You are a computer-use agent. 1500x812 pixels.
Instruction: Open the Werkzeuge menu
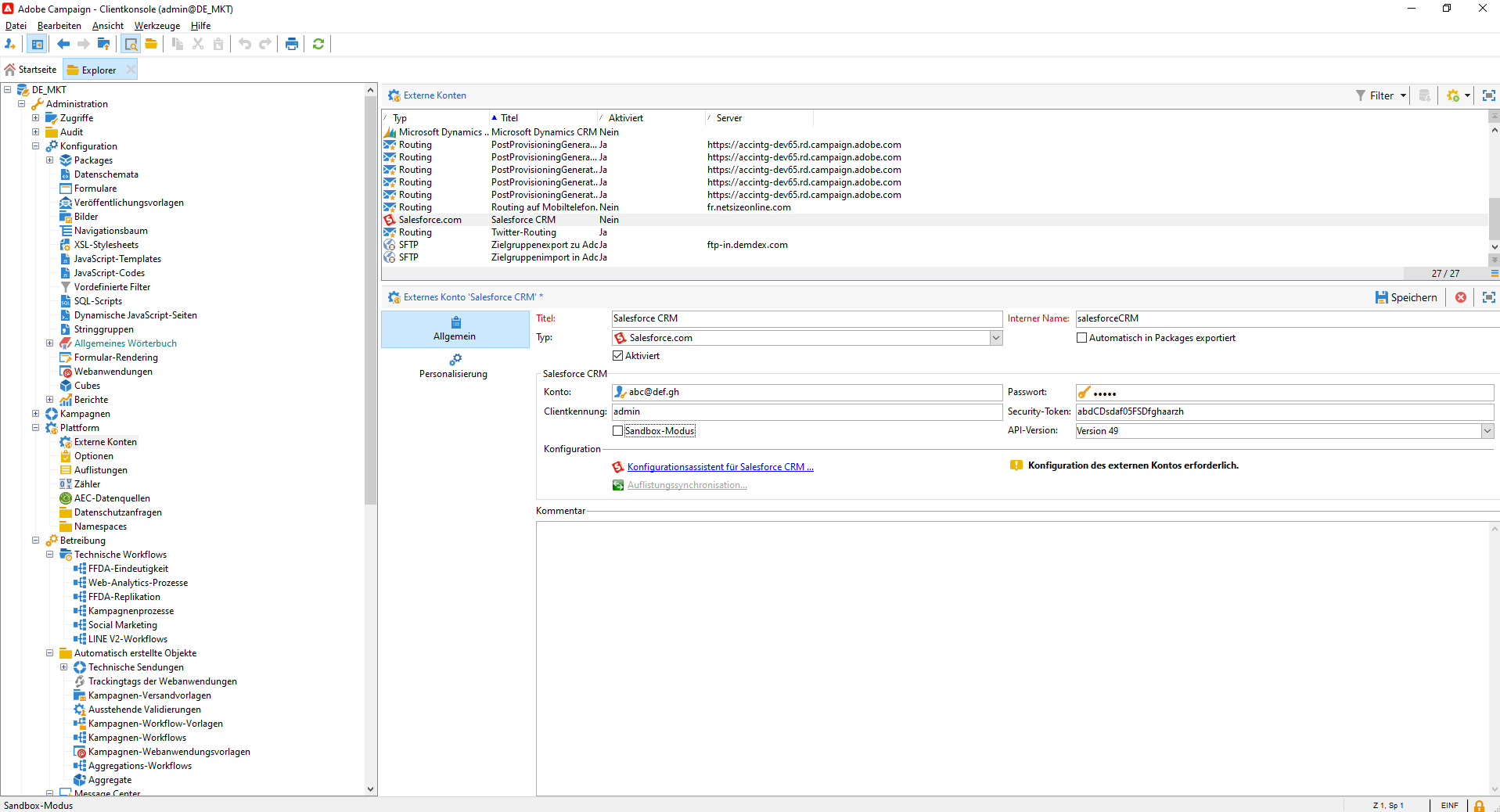coord(157,26)
